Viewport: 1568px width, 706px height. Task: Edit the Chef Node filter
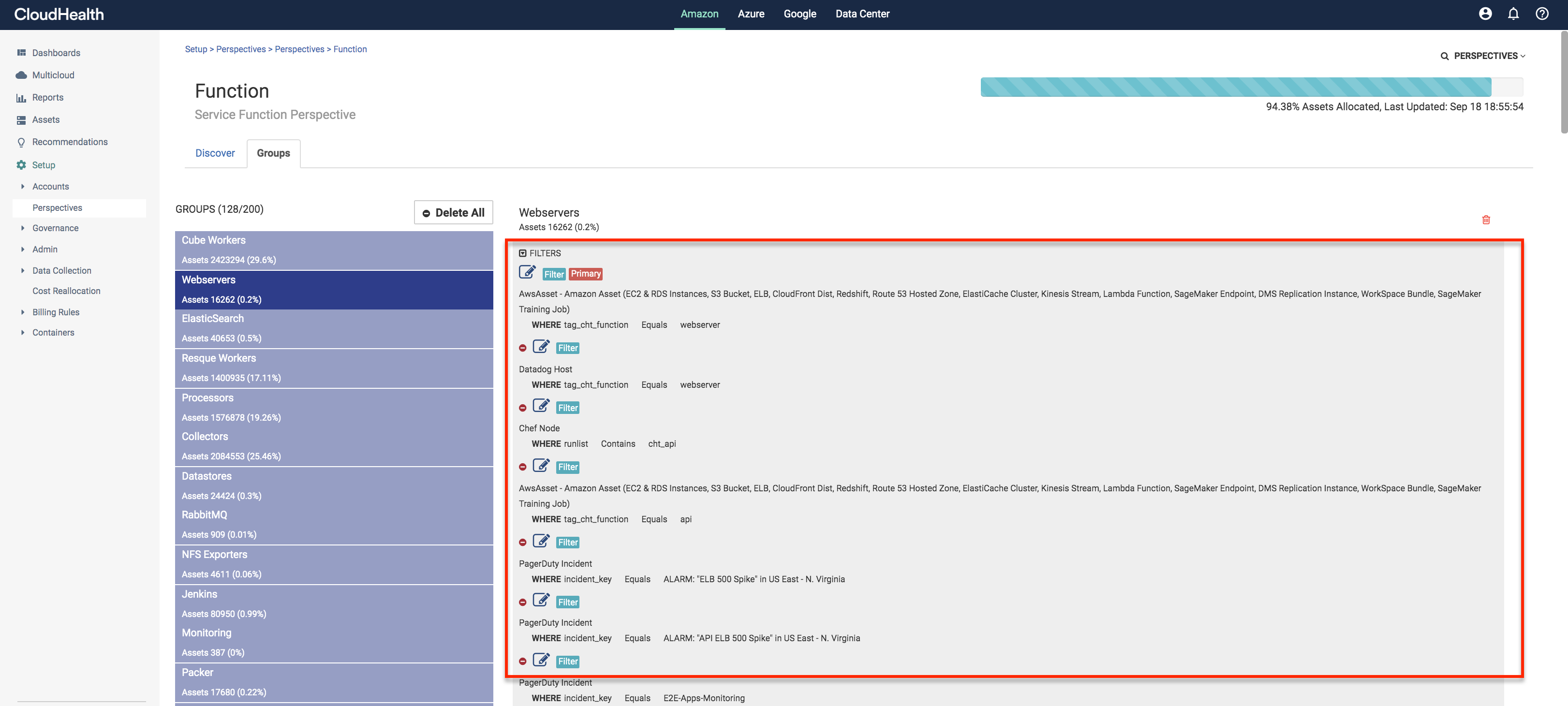pyautogui.click(x=541, y=406)
